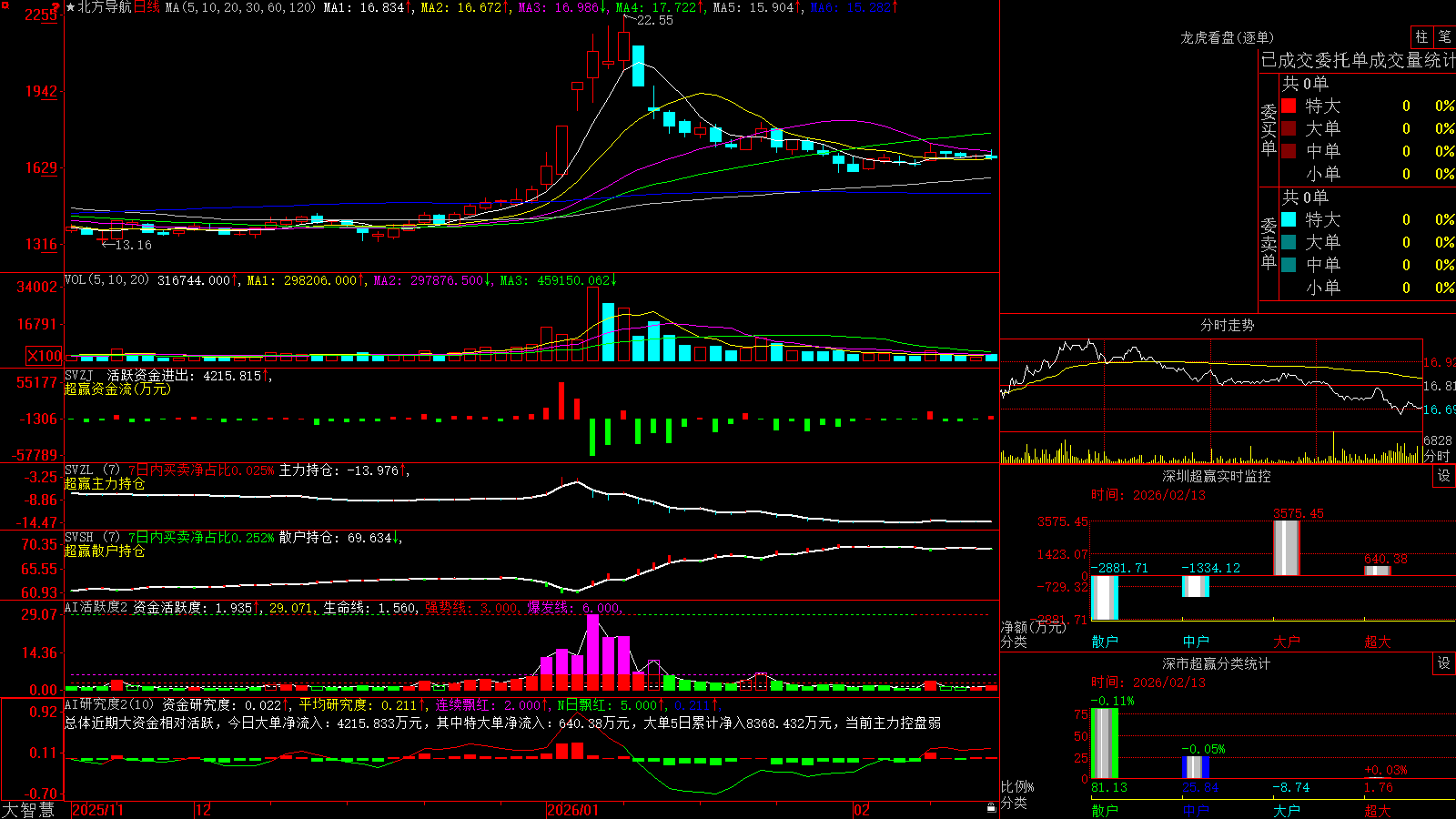Click the 2026/01 date marker on timeline
The image size is (1456, 819).
click(x=572, y=810)
